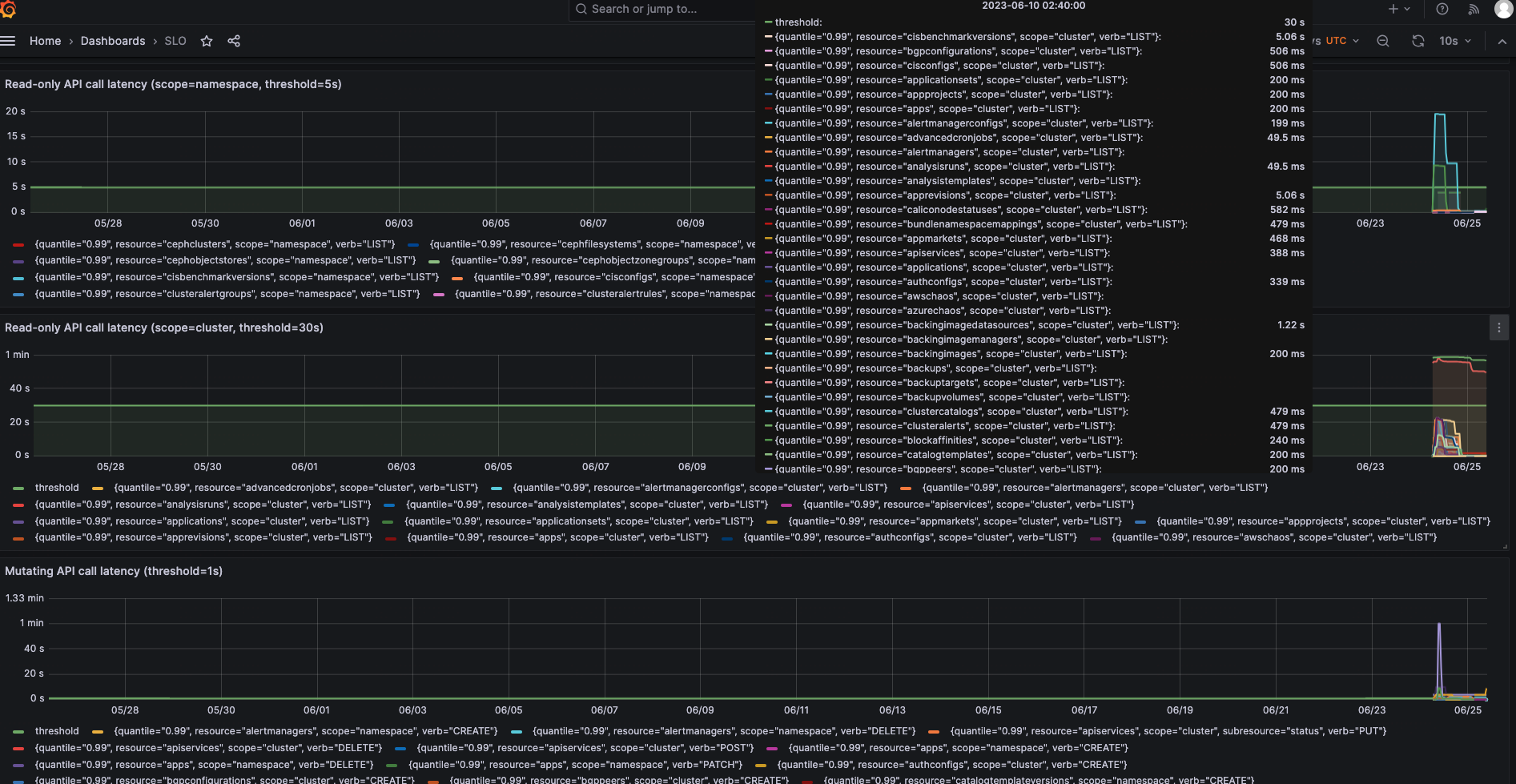Go to the Home breadcrumb

pos(45,41)
